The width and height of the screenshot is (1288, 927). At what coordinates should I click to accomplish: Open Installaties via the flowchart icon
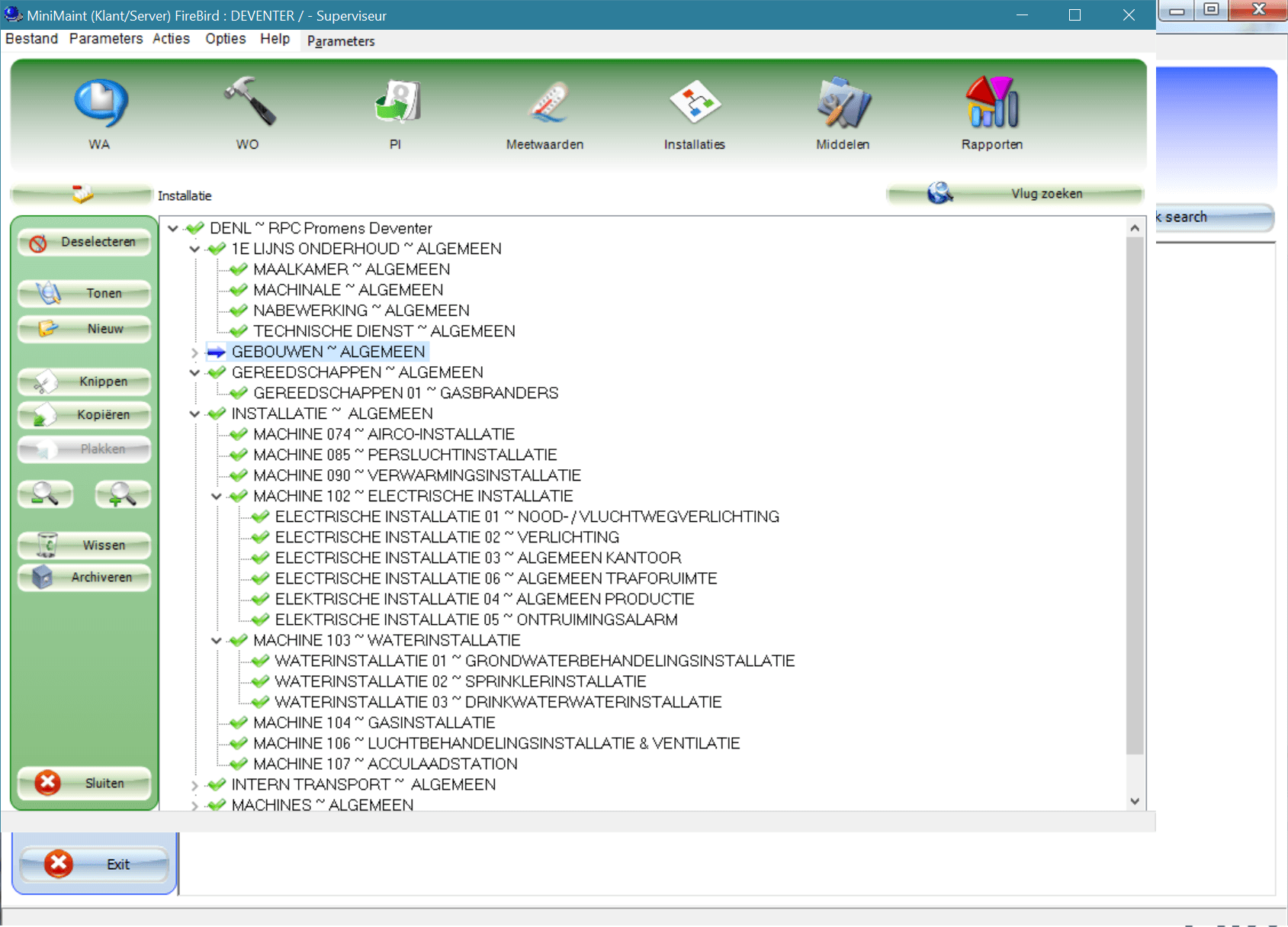point(694,103)
